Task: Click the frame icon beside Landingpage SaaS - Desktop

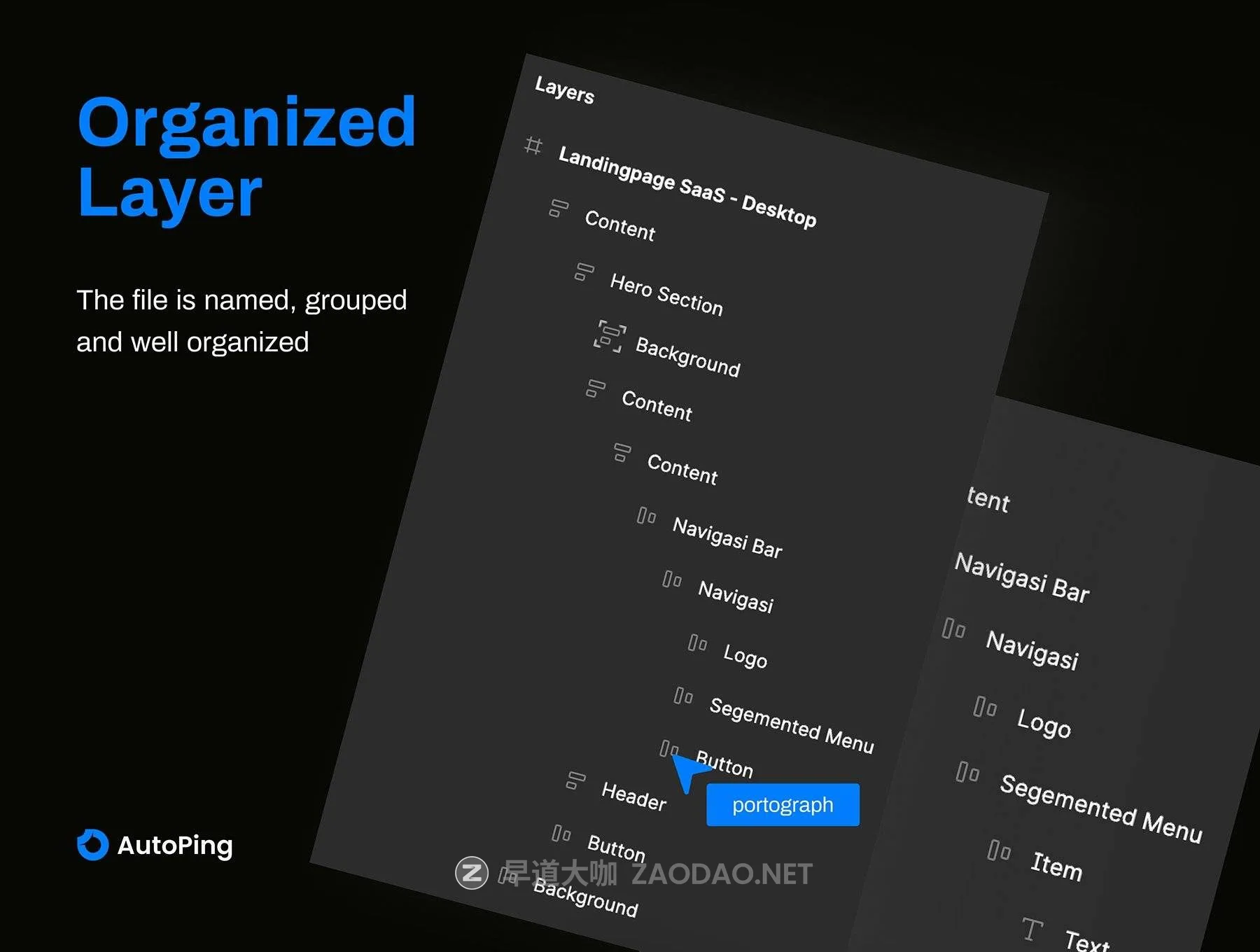Action: pyautogui.click(x=533, y=146)
